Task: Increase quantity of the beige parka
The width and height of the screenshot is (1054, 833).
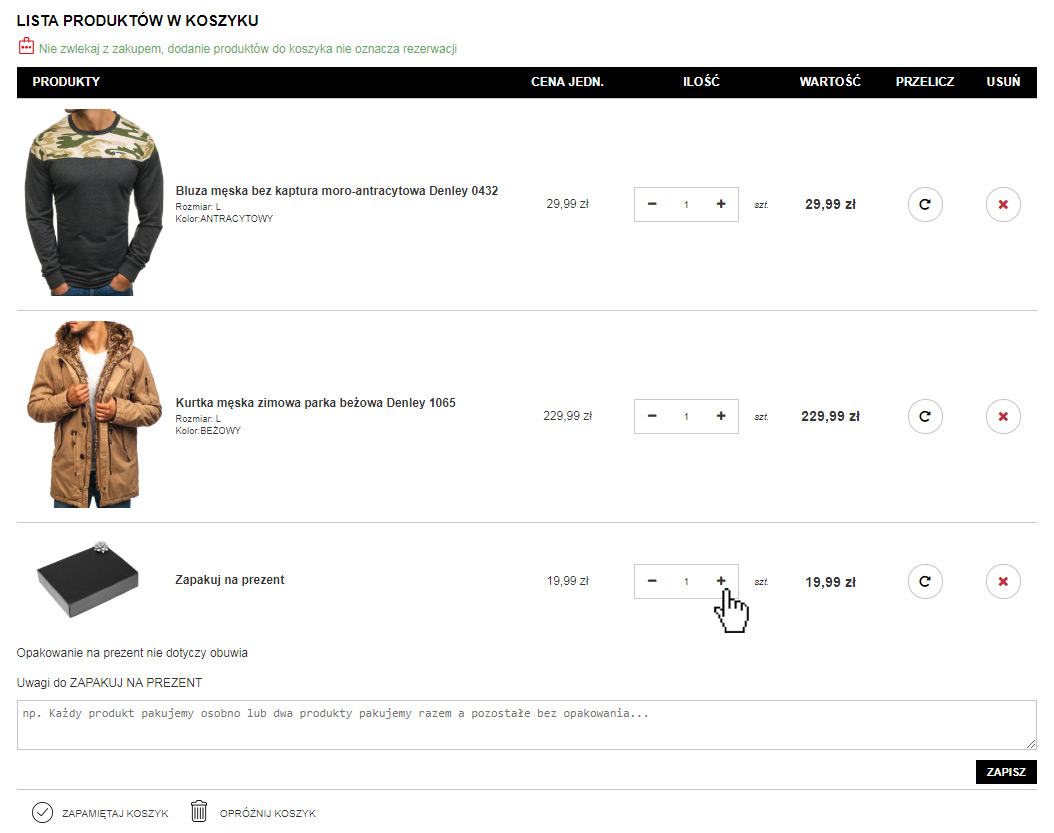Action: click(721, 416)
